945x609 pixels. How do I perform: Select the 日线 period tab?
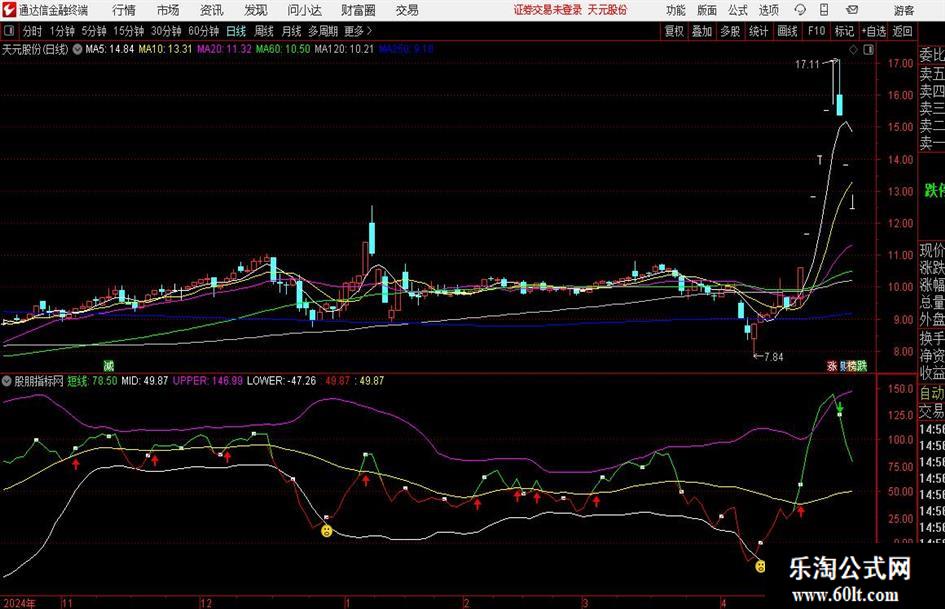236,31
